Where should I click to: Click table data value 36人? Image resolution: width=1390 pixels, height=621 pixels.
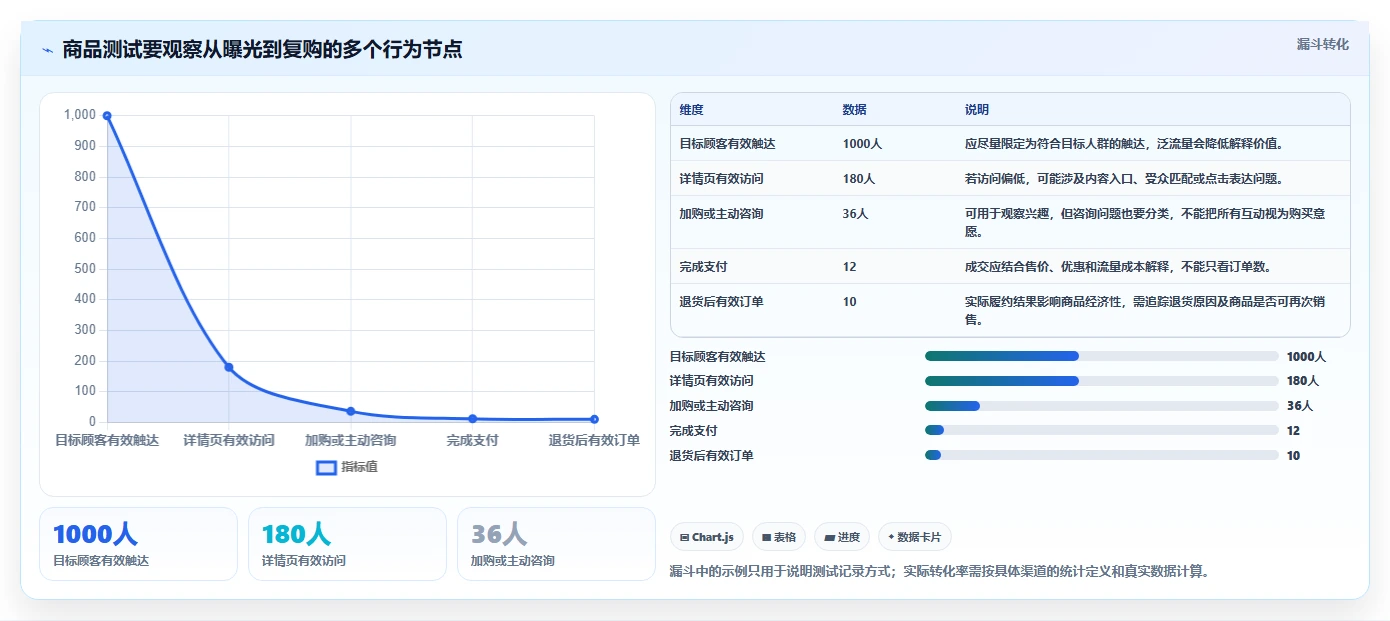[x=856, y=214]
